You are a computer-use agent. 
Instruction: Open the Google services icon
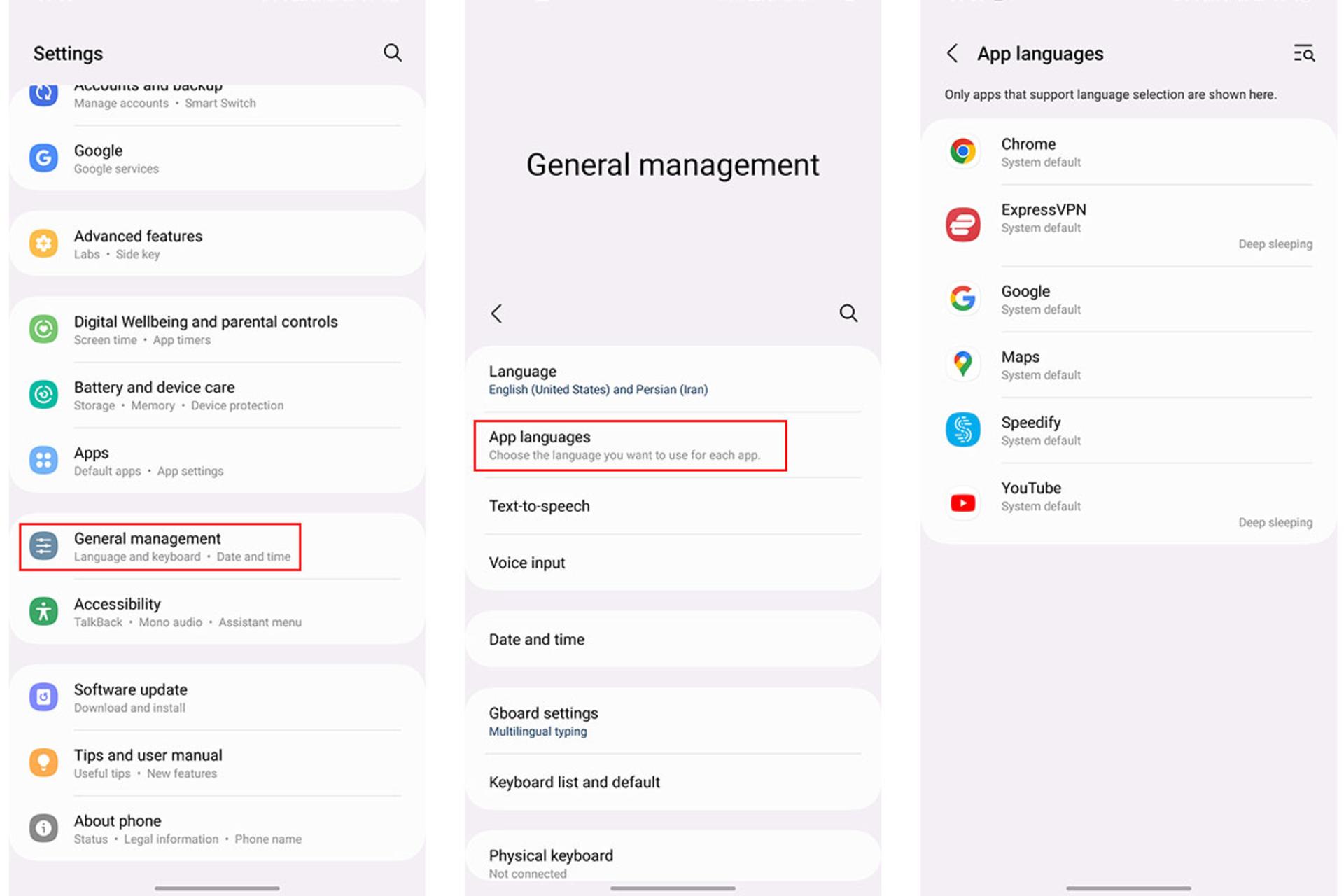pos(43,158)
